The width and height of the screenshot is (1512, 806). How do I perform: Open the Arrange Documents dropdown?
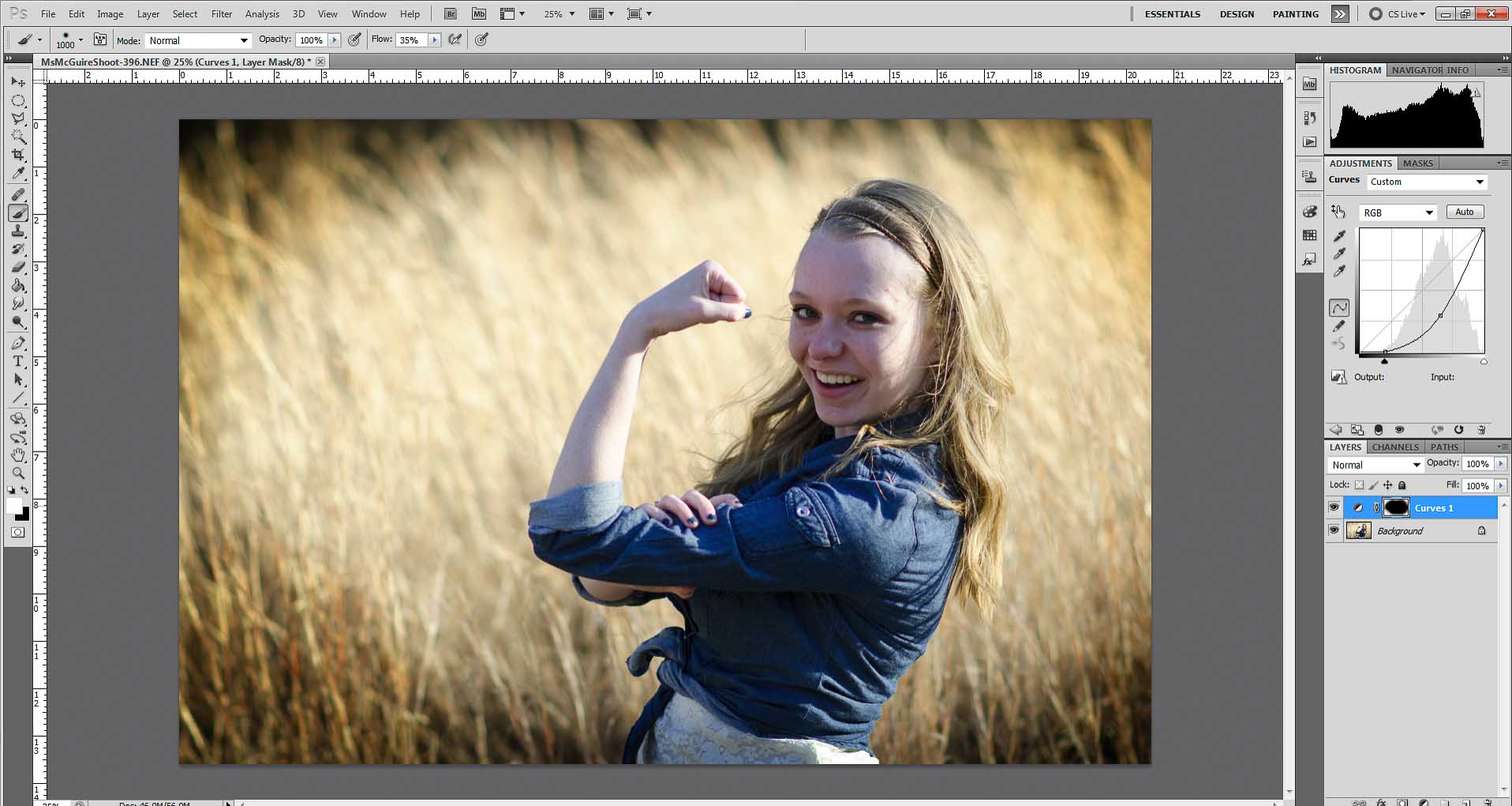[601, 14]
